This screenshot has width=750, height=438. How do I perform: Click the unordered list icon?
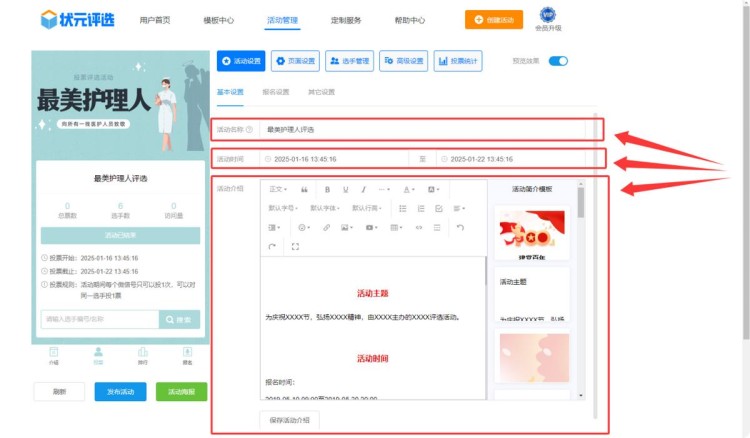pyautogui.click(x=403, y=208)
